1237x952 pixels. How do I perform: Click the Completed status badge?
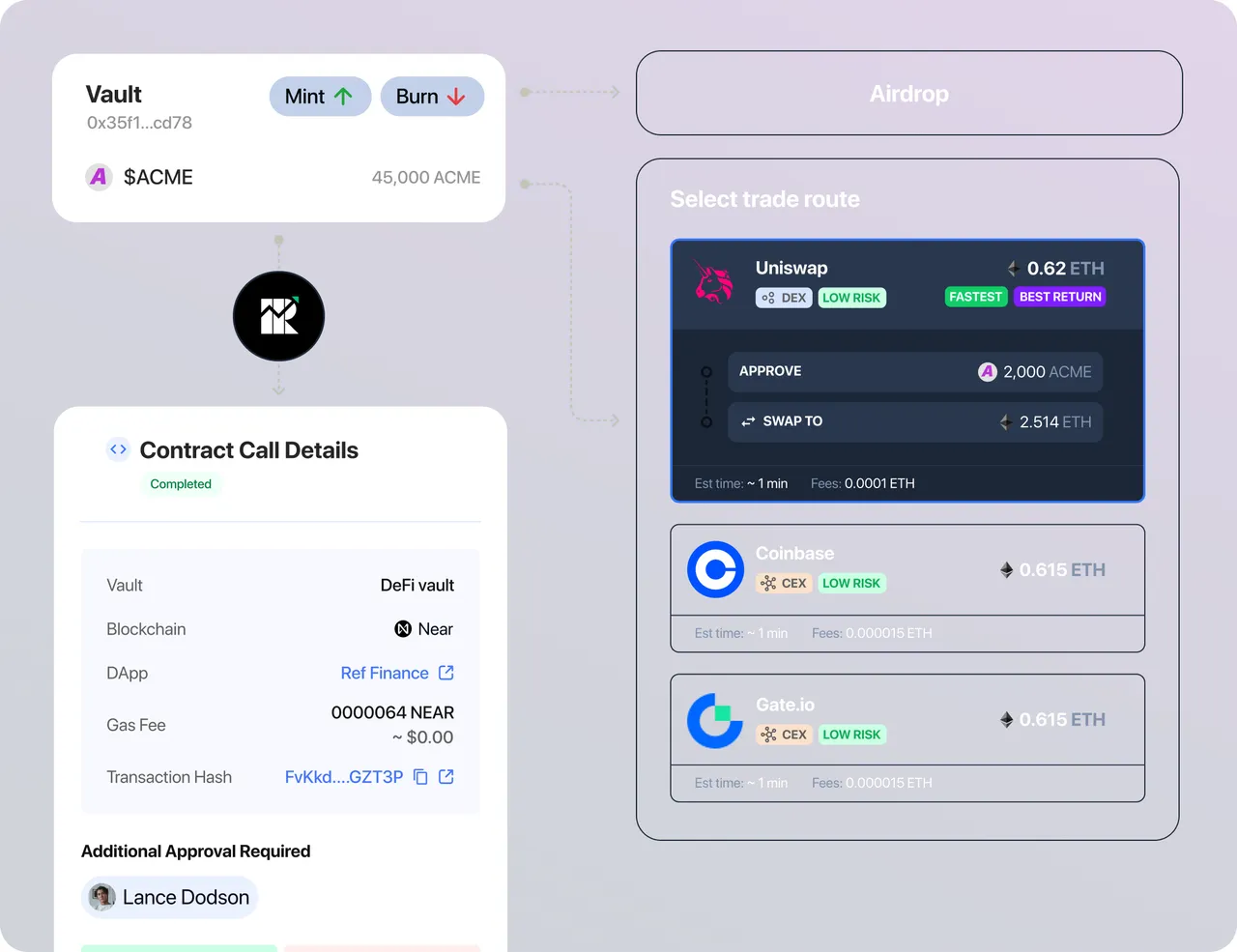click(x=181, y=484)
